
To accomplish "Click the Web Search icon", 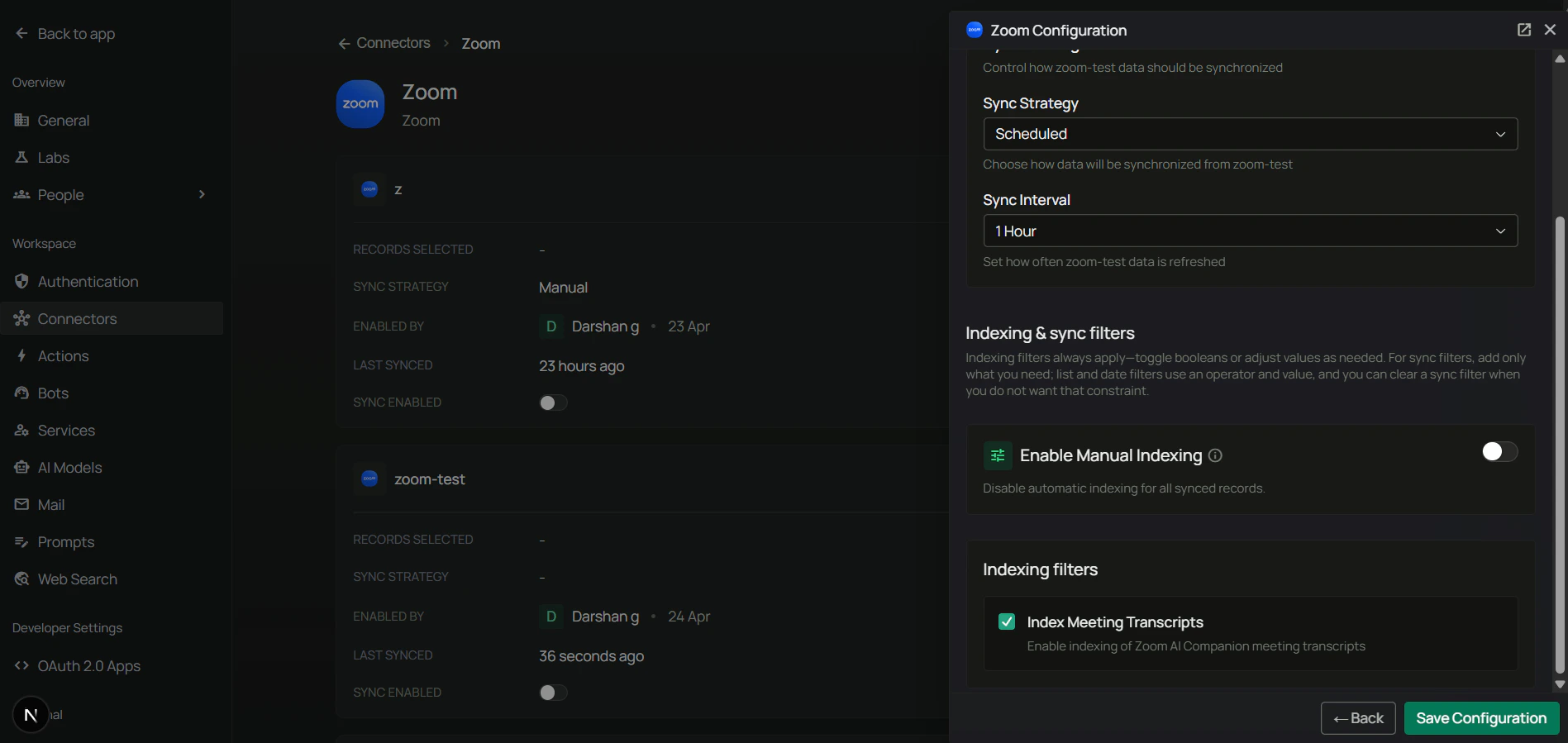I will (x=21, y=579).
